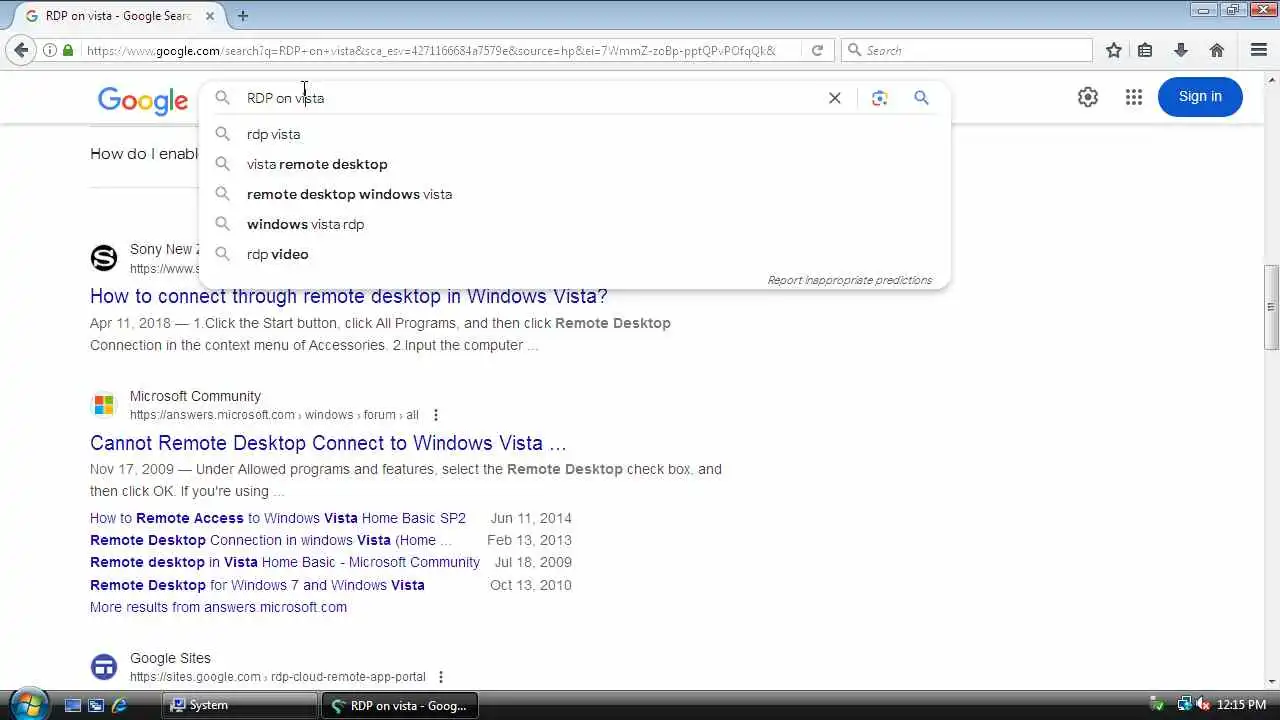Click the Google Sites favicon

(104, 667)
